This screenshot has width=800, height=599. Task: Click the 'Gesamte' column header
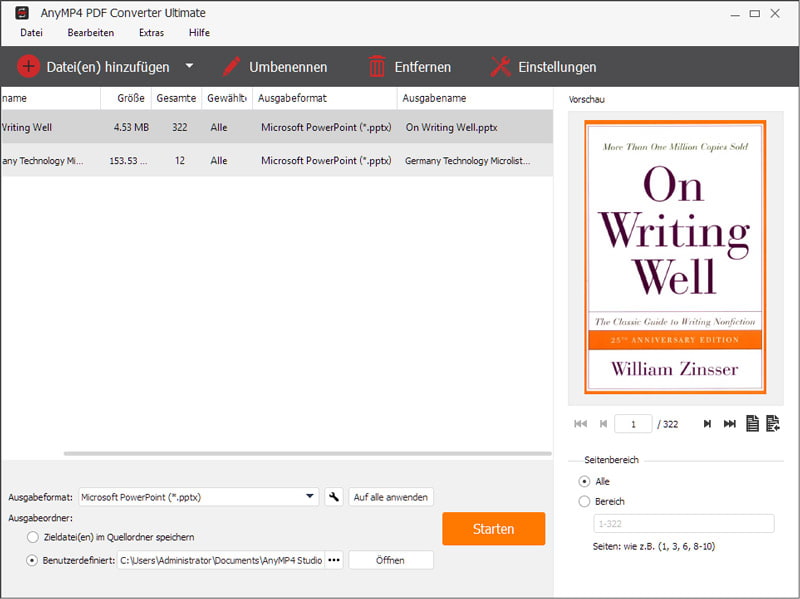tap(177, 98)
